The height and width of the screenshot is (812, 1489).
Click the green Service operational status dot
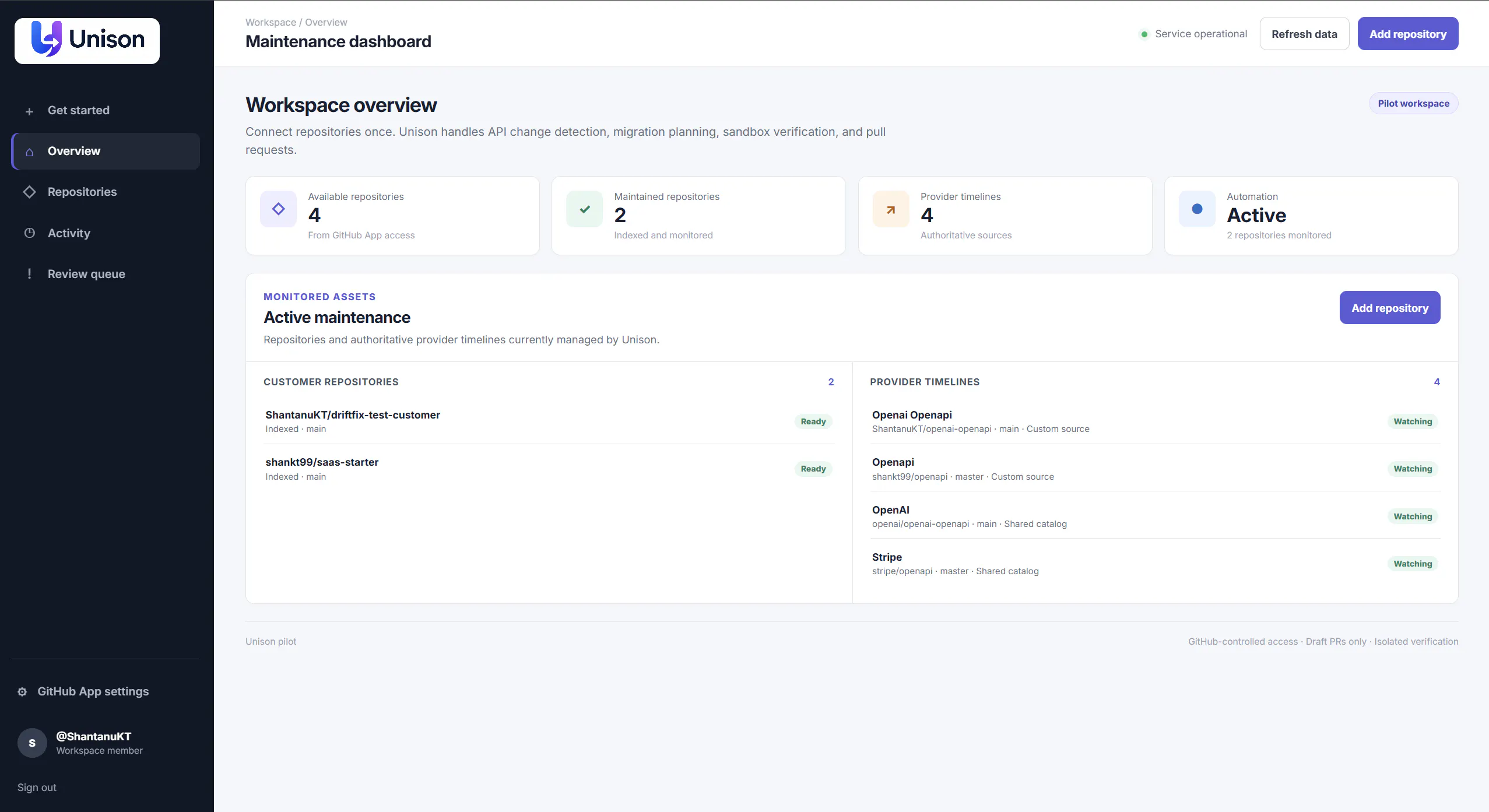point(1144,34)
